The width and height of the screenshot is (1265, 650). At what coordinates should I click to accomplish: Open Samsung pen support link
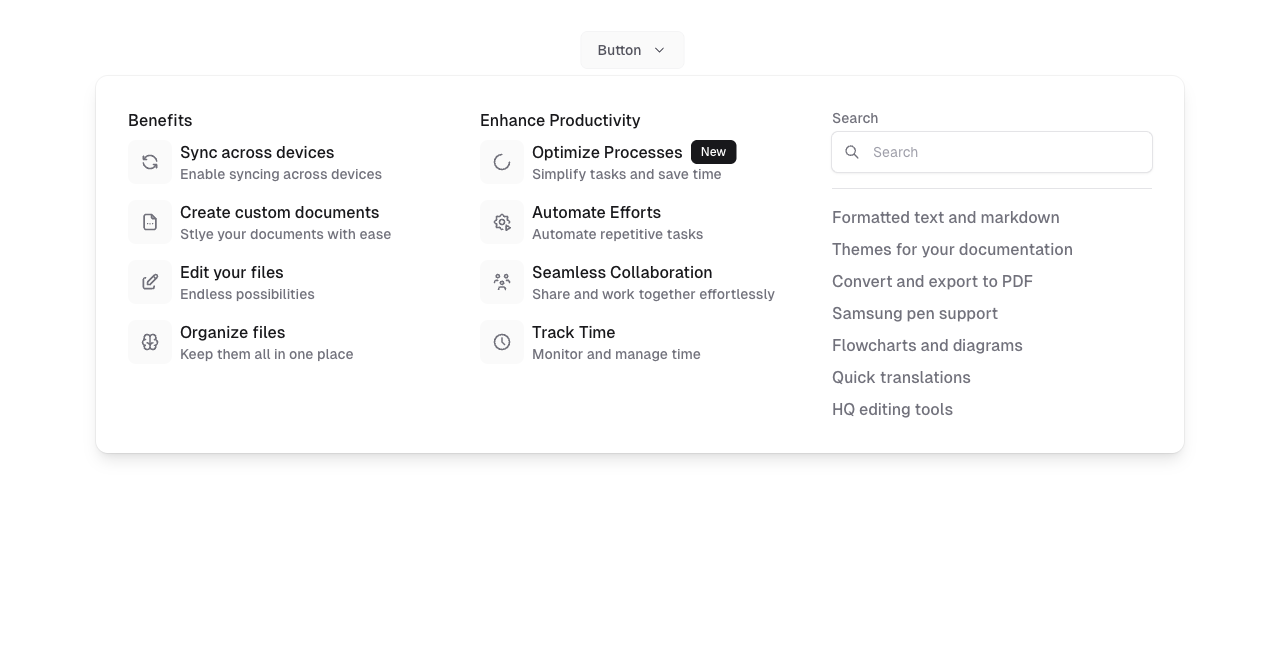point(914,313)
